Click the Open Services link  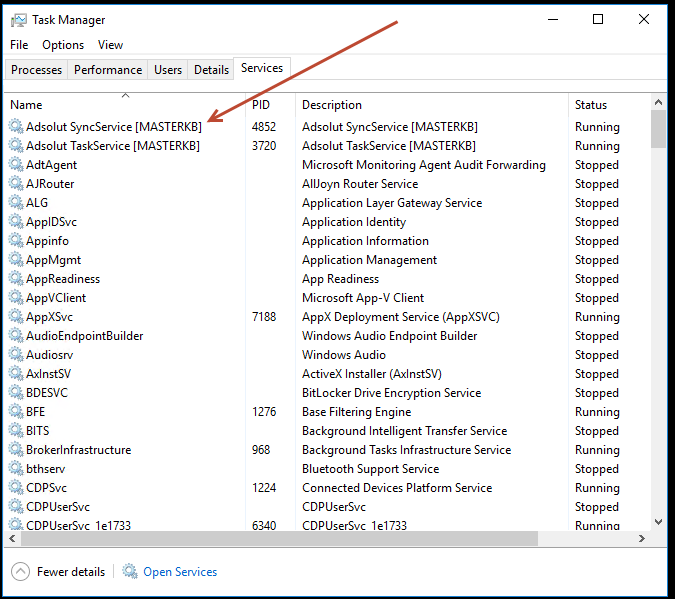(x=180, y=572)
